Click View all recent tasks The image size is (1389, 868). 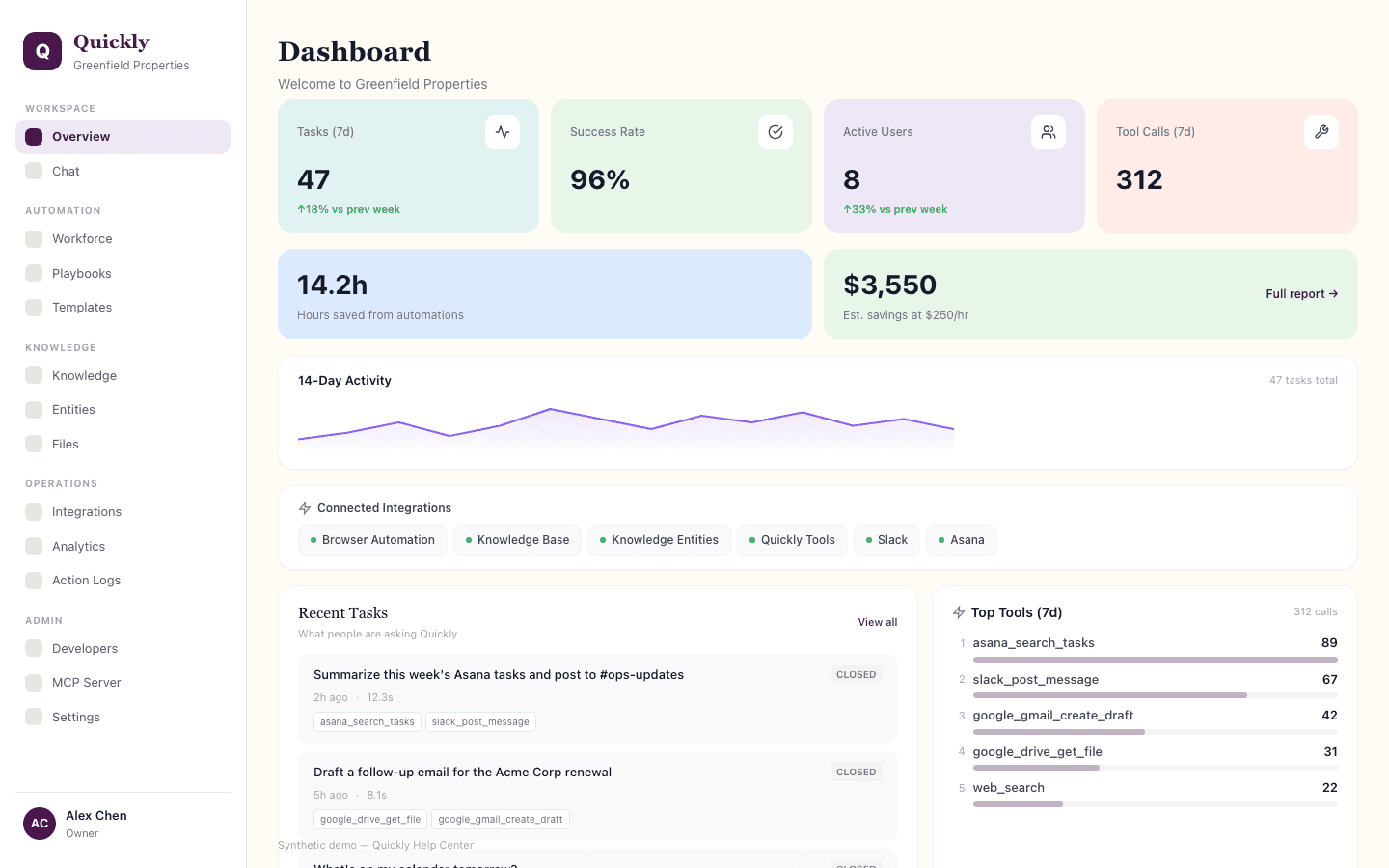(x=878, y=622)
